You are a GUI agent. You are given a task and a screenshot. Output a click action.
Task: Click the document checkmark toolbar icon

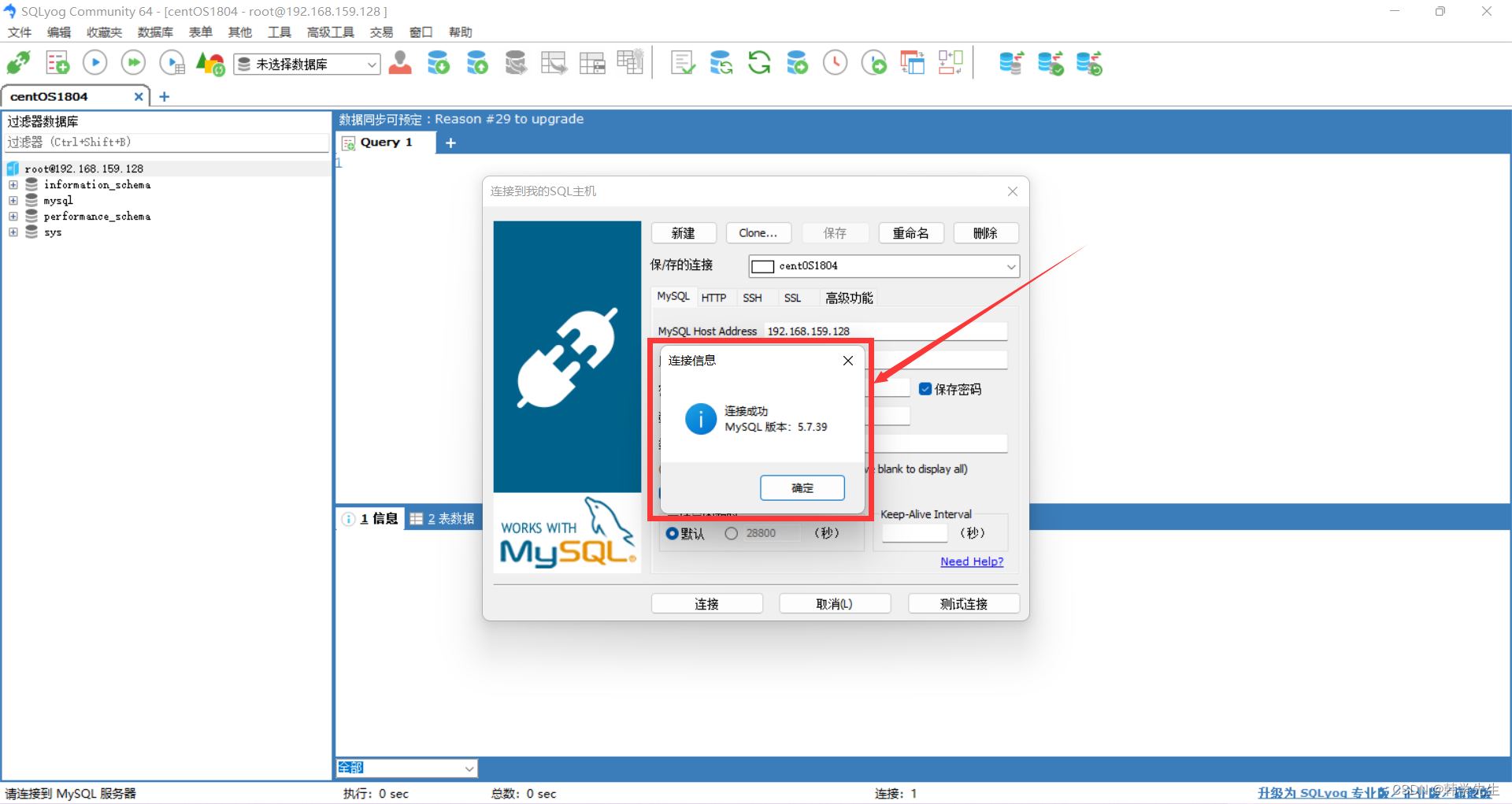(x=683, y=62)
